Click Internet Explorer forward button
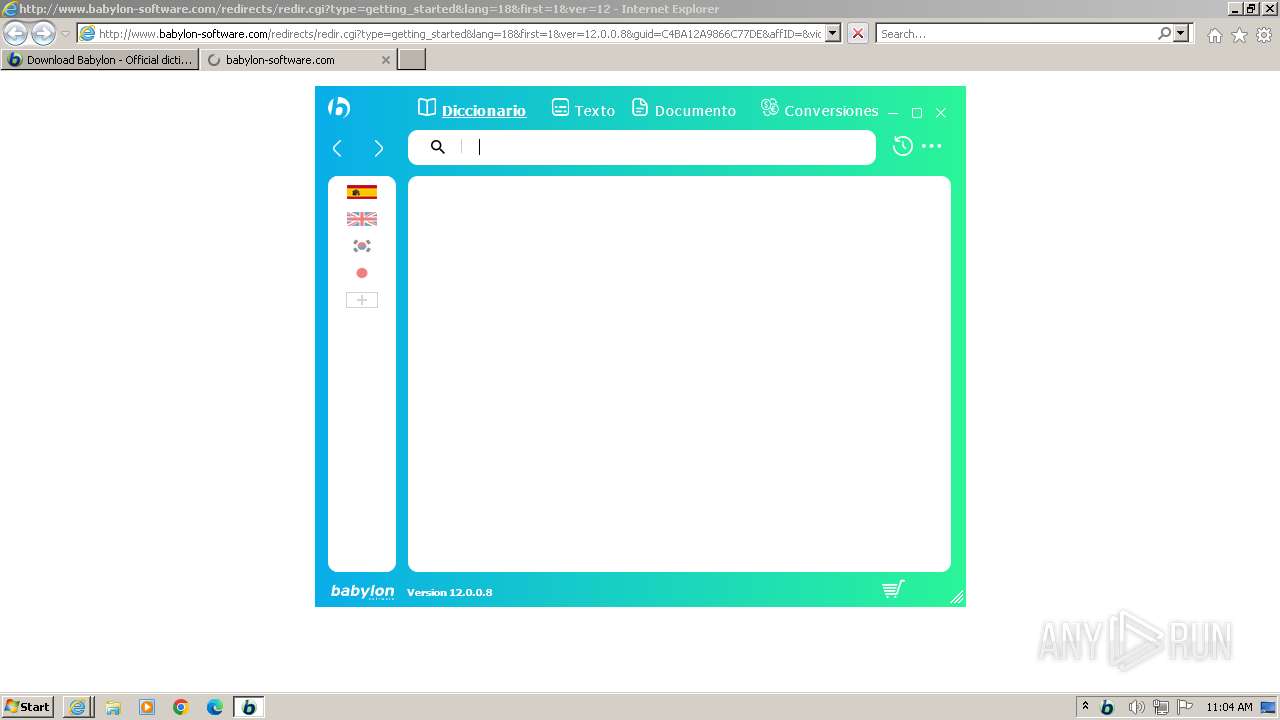The width and height of the screenshot is (1280, 720). (43, 33)
